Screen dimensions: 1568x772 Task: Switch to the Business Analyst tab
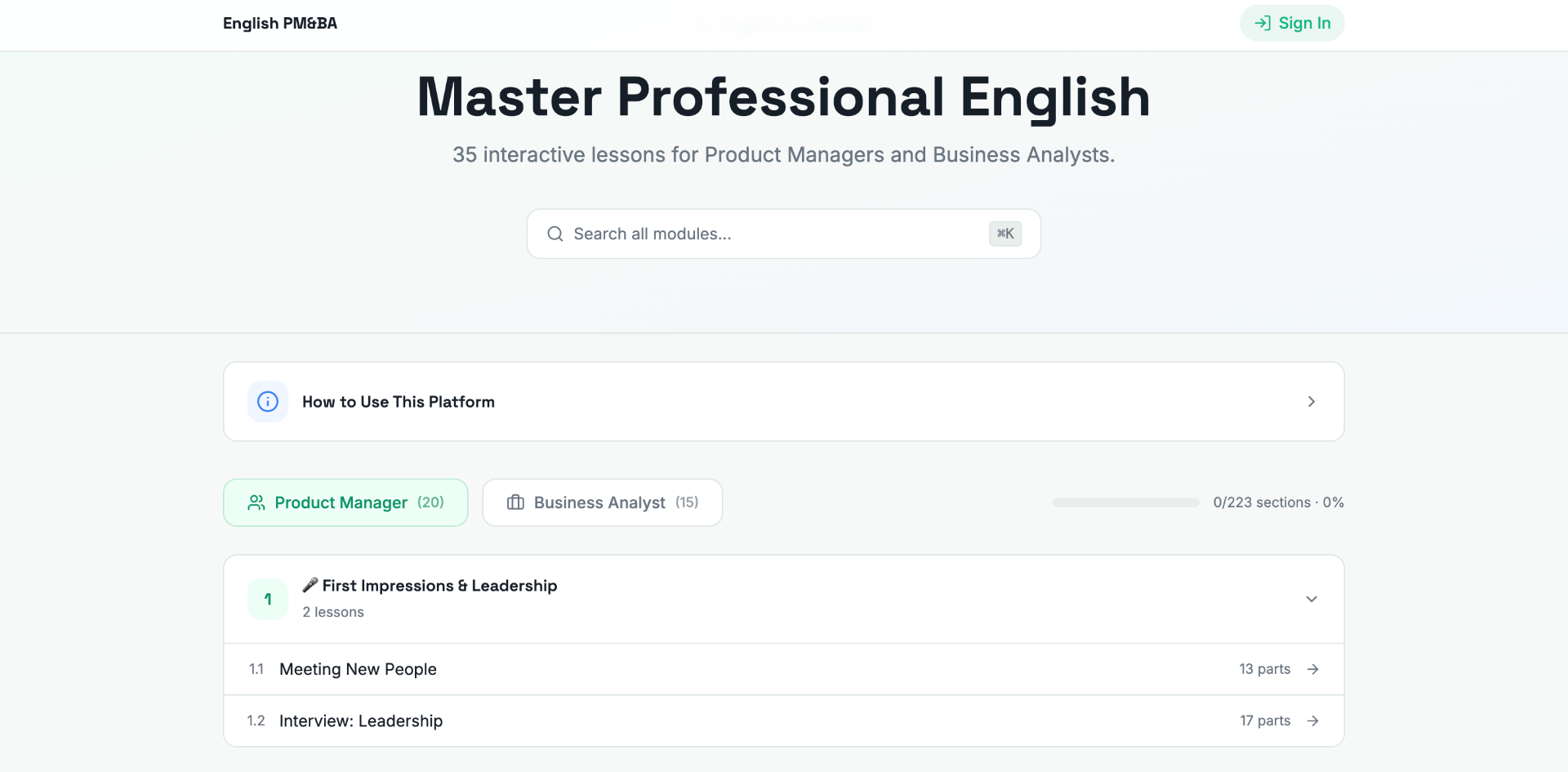point(603,502)
